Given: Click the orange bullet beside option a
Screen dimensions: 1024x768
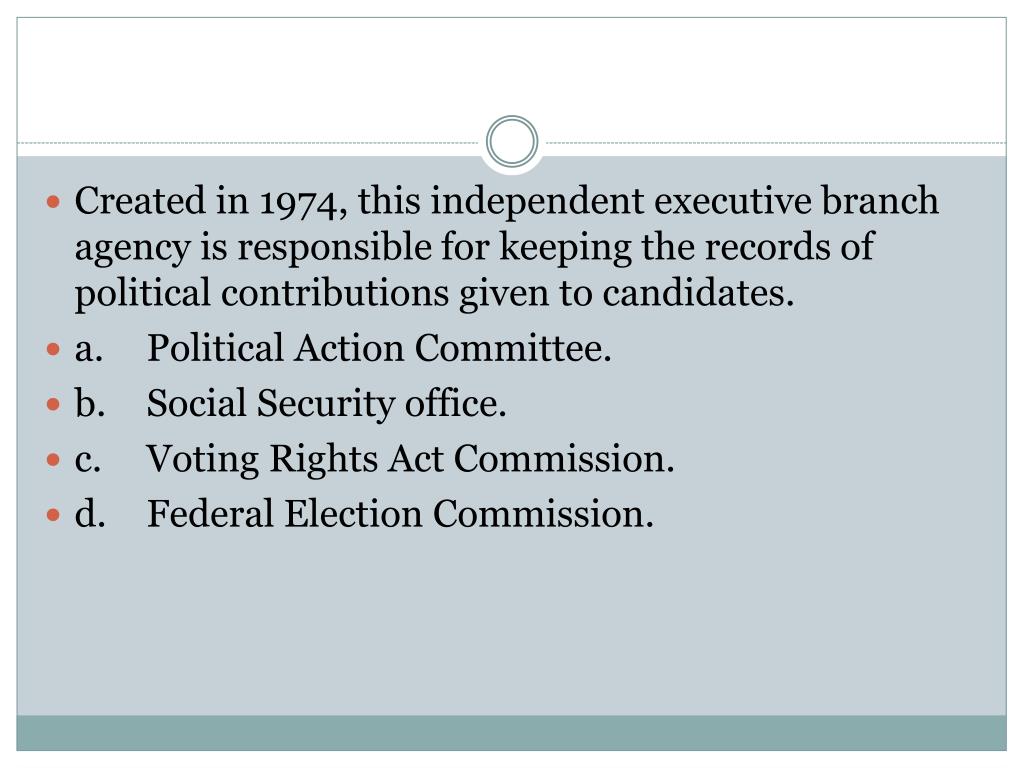Looking at the screenshot, I should (54, 349).
